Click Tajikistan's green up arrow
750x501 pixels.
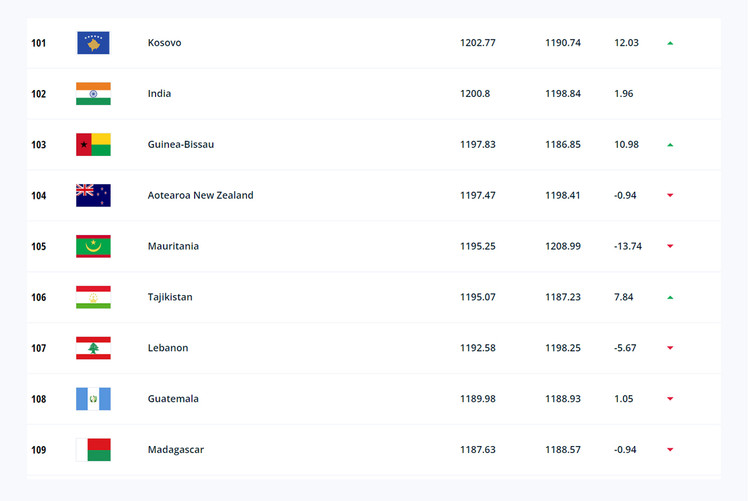pyautogui.click(x=670, y=298)
